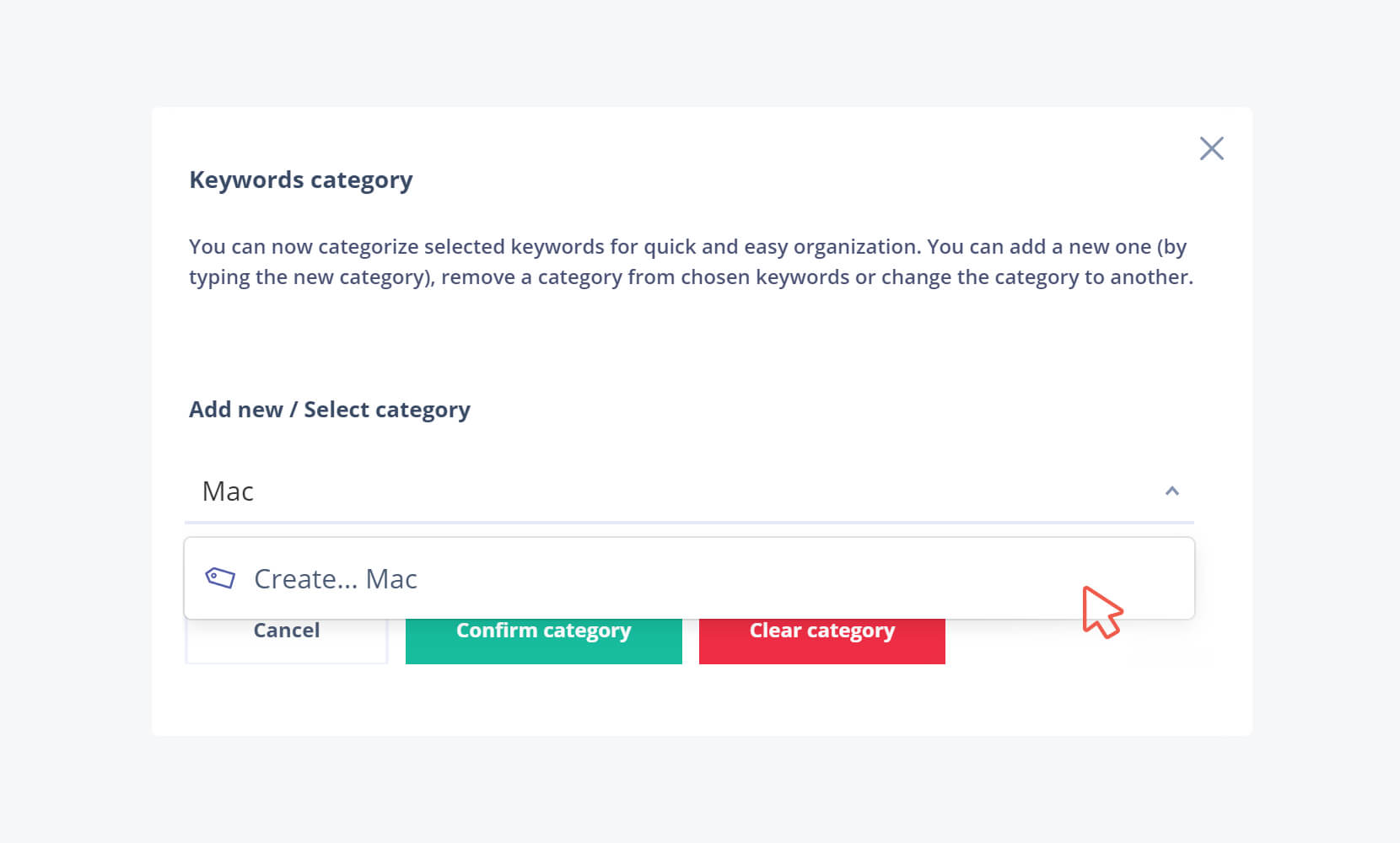This screenshot has height=843, width=1400.
Task: Click the word "Mac" typed in the field
Action: coord(228,491)
